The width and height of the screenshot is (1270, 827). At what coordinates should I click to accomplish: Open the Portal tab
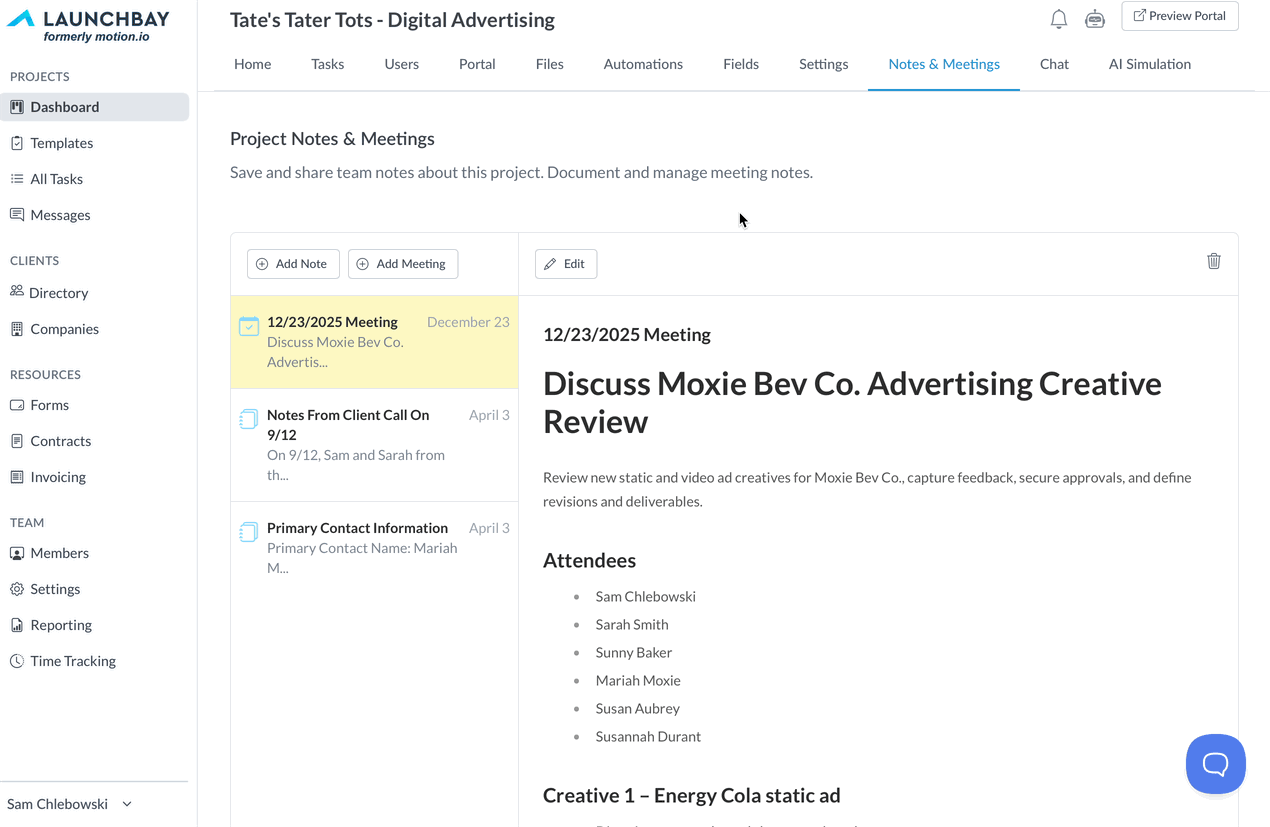click(477, 64)
